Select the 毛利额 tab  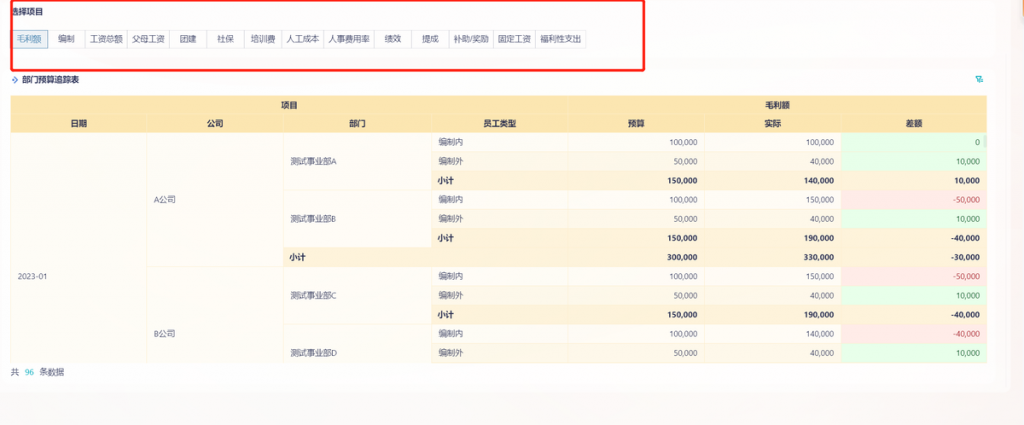pos(29,39)
